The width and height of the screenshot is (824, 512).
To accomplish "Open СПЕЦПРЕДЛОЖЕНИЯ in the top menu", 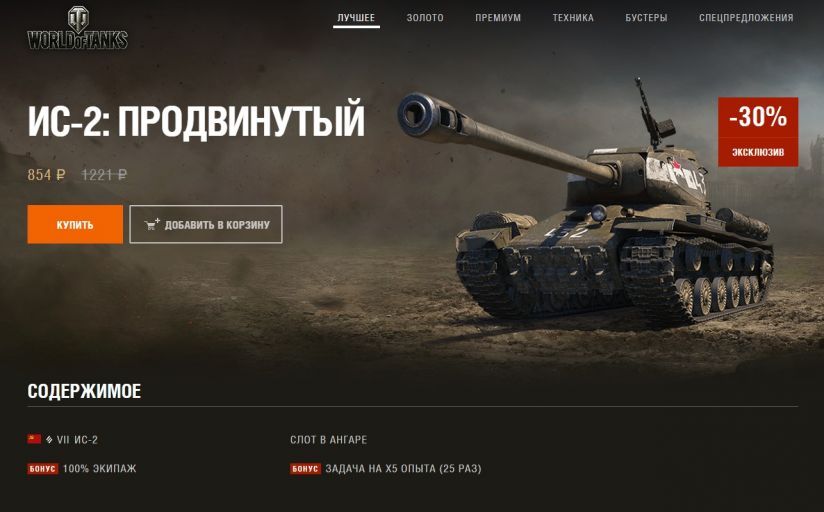I will (746, 18).
